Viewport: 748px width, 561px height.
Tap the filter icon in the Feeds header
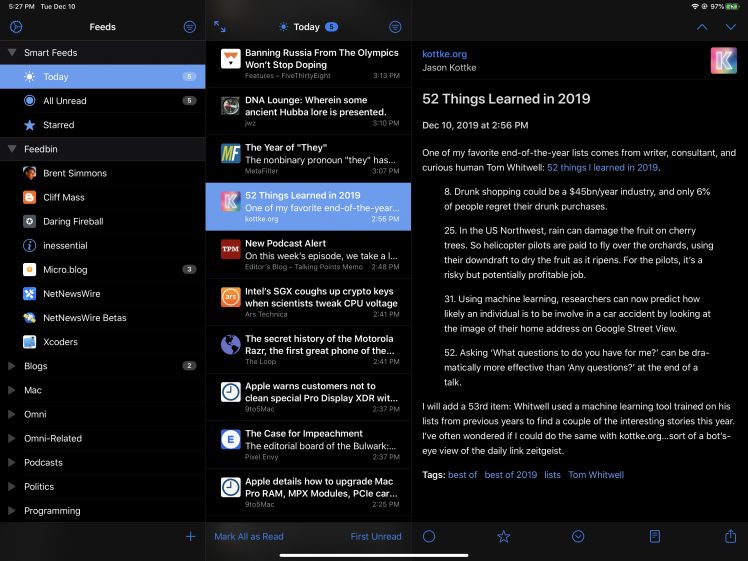click(x=190, y=27)
